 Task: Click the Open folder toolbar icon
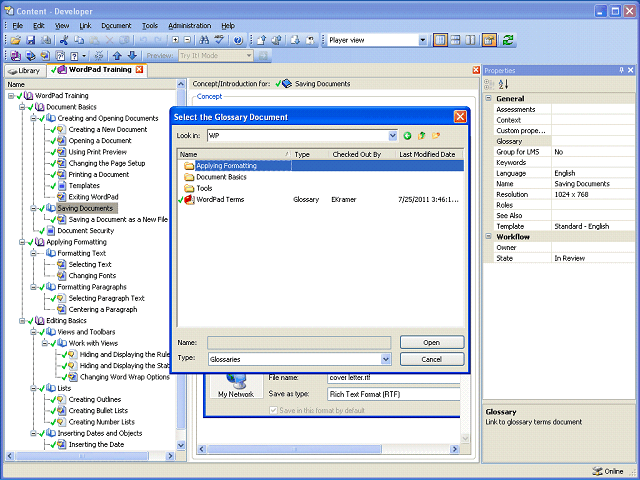(x=15, y=40)
